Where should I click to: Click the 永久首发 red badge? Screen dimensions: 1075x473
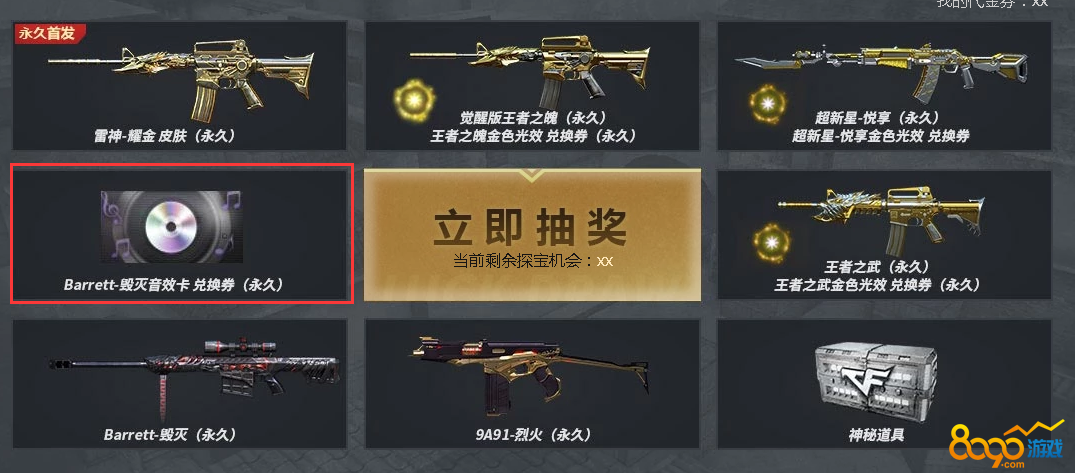[50, 34]
